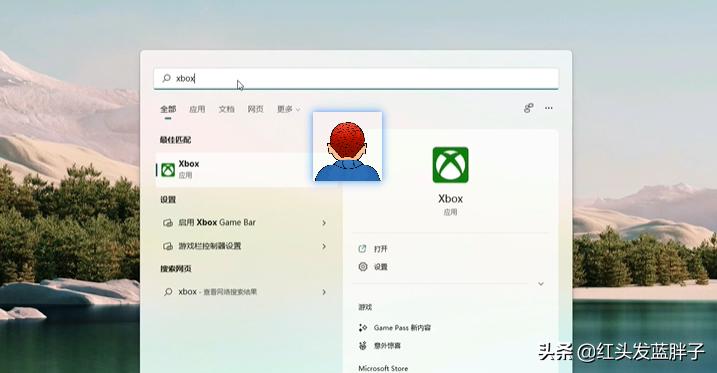This screenshot has height=373, width=717.
Task: Open the 更多 dropdown
Action: 289,109
